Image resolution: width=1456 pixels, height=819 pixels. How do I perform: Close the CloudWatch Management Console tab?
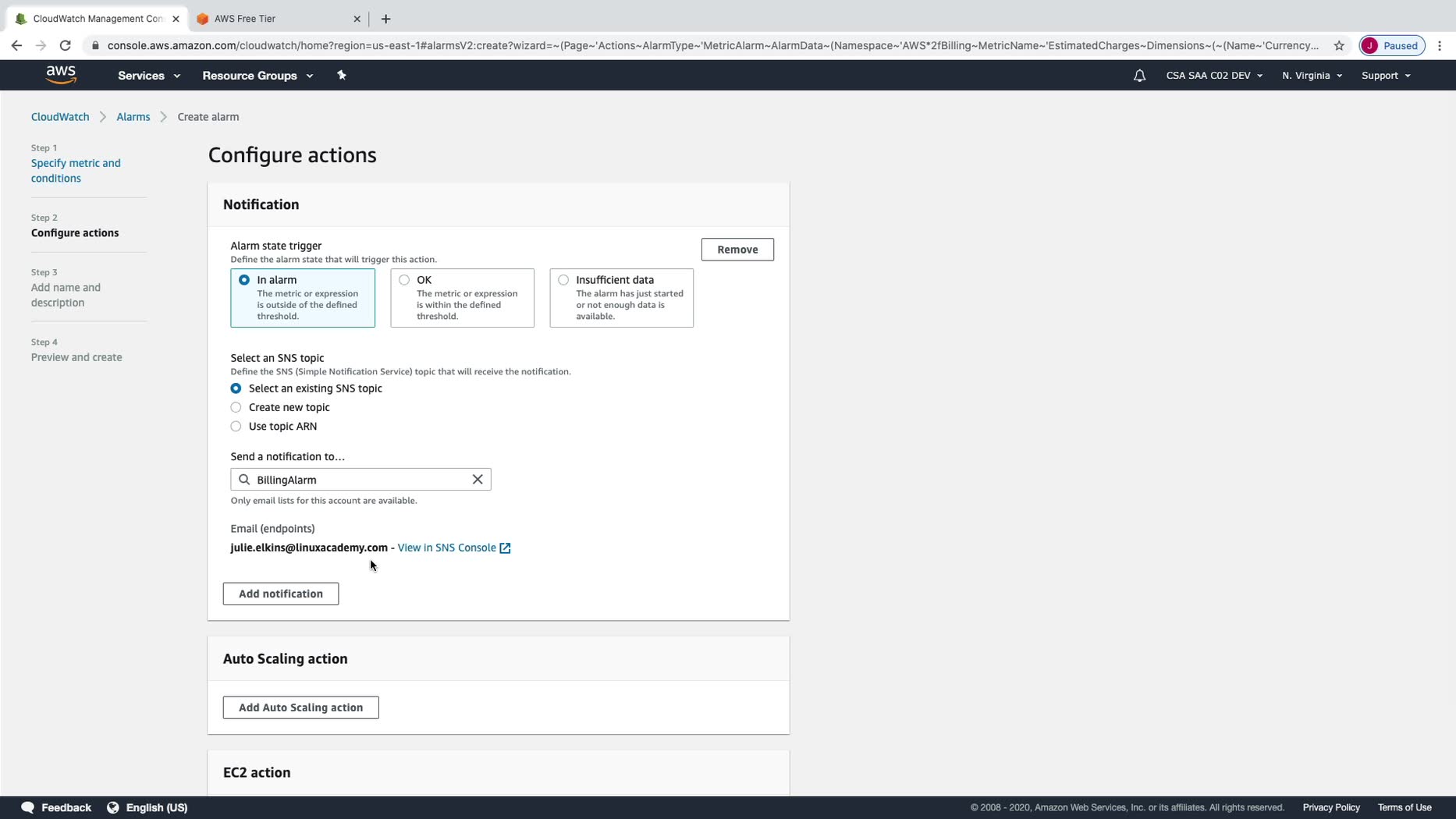pos(176,19)
